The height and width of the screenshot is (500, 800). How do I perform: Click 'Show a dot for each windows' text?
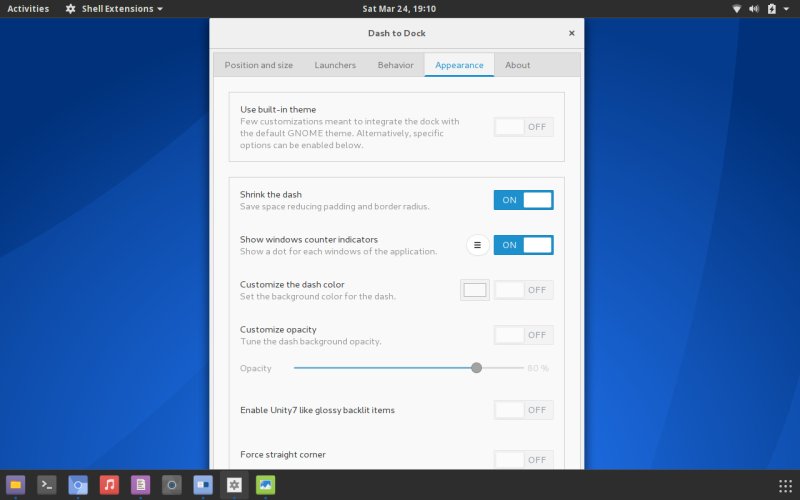point(338,251)
